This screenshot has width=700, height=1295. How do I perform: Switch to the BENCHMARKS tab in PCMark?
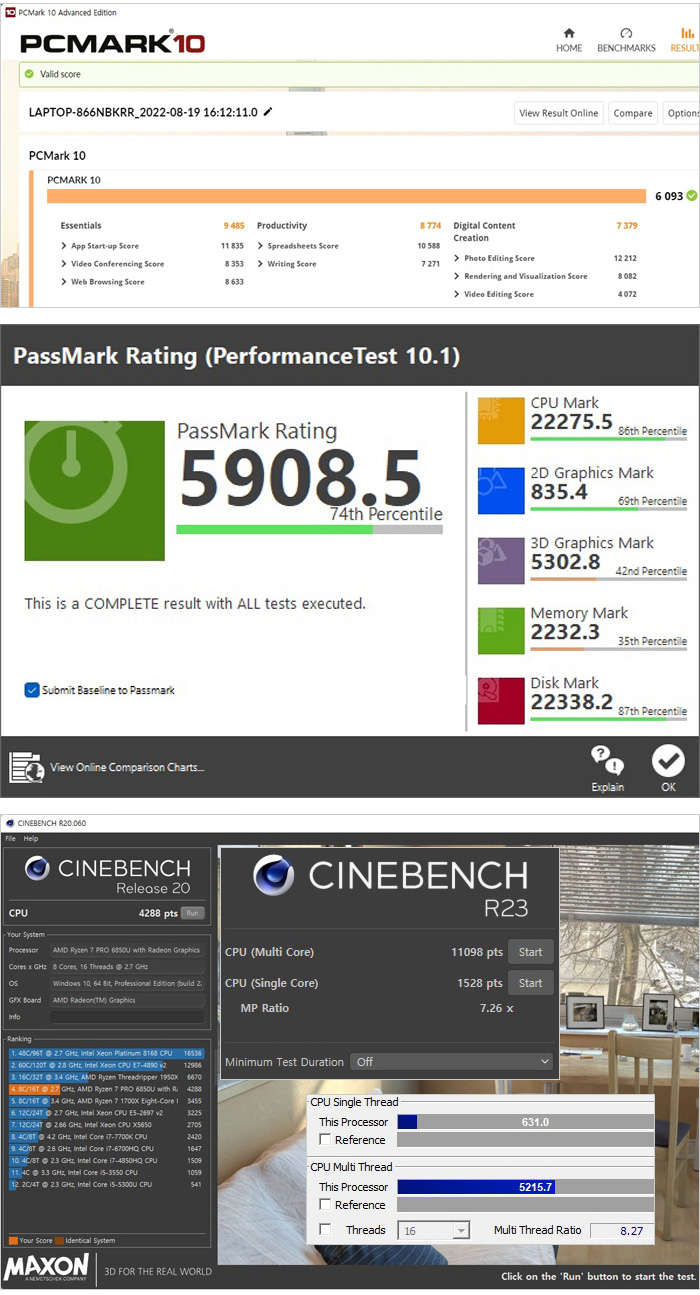point(626,40)
